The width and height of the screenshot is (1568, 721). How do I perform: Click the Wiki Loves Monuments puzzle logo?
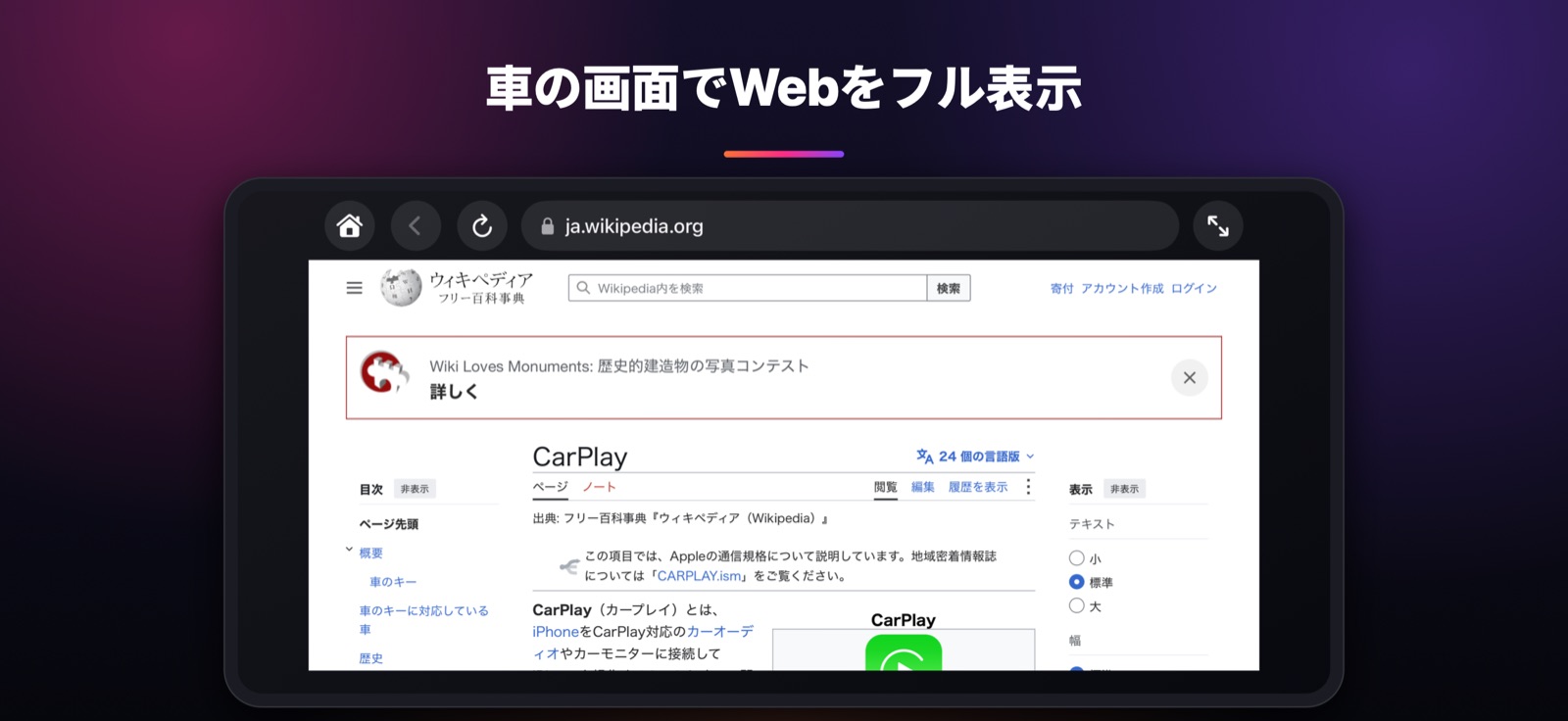coord(384,372)
